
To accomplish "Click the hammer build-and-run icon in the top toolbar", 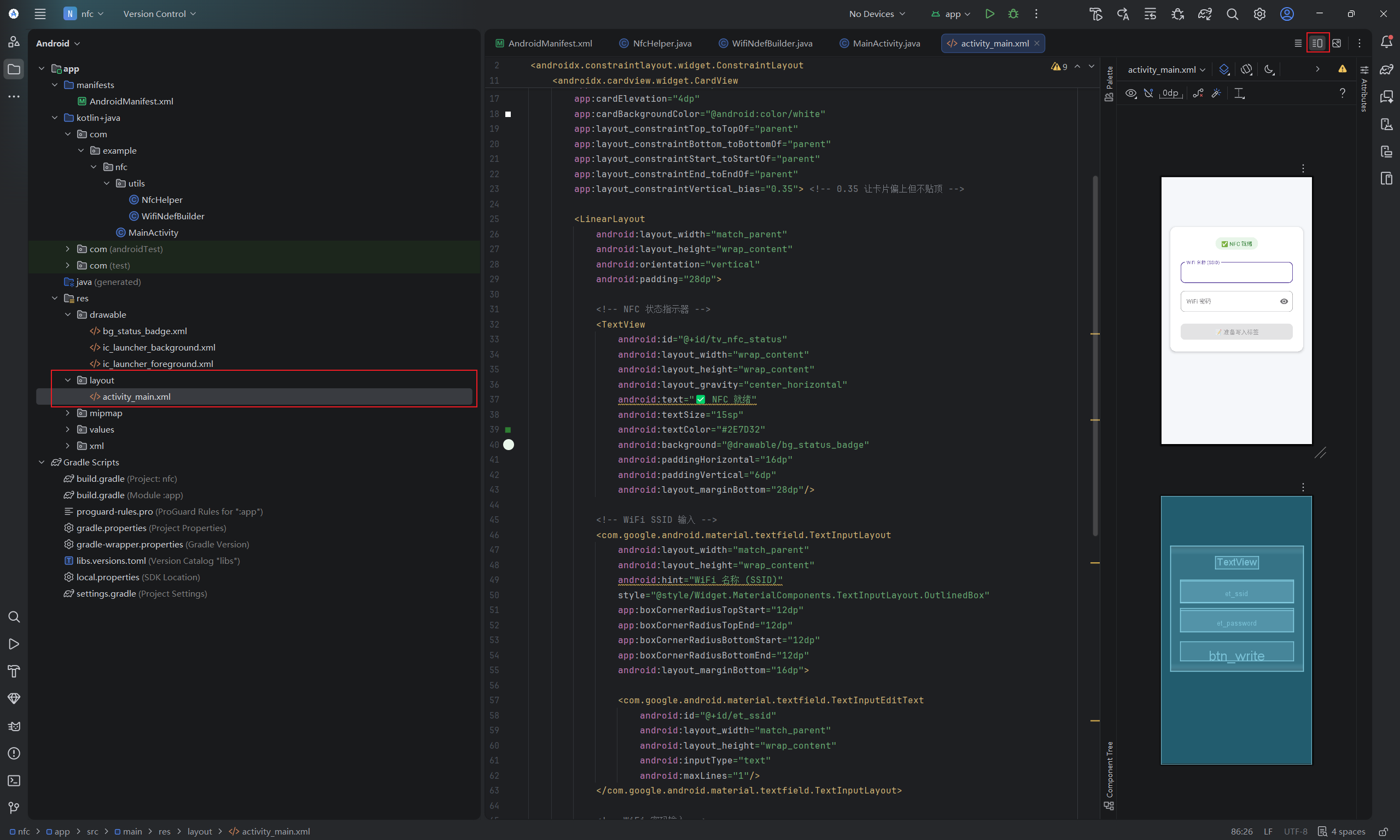I will 1096,14.
